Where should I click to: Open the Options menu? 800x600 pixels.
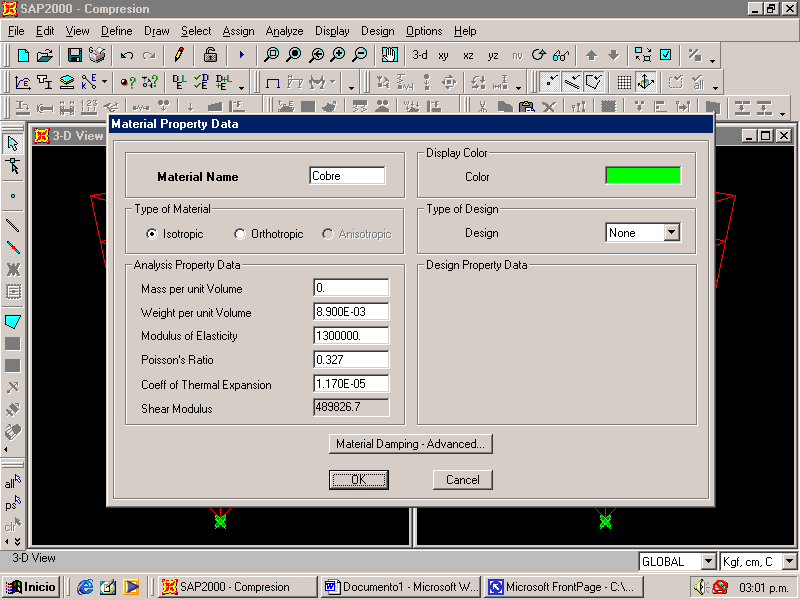pyautogui.click(x=424, y=31)
